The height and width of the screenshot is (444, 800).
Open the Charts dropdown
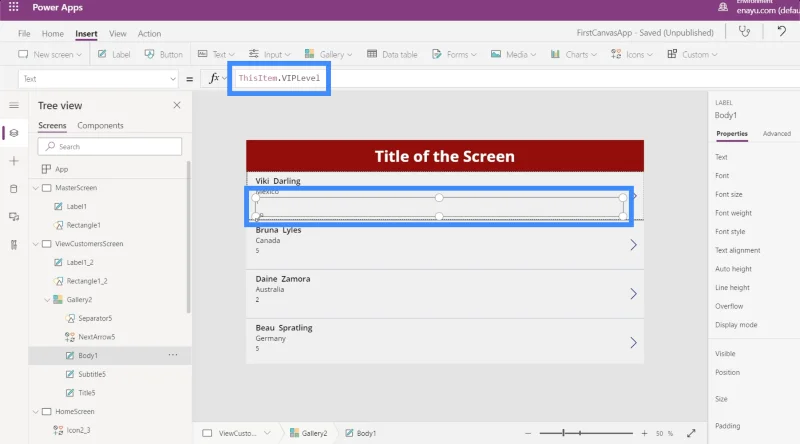[573, 54]
